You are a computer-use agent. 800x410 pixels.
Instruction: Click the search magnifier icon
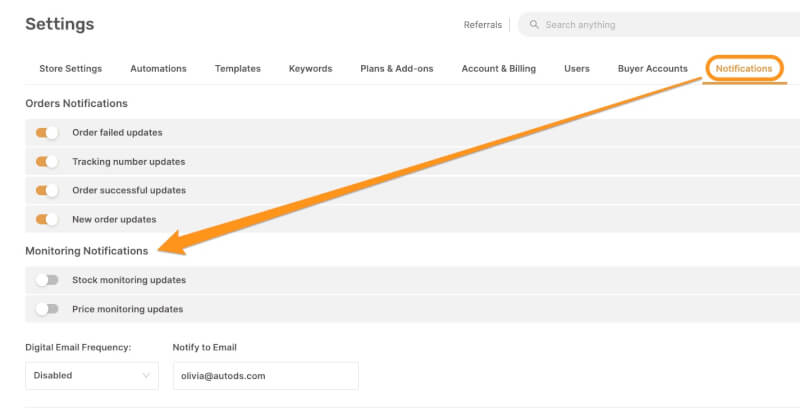coord(535,25)
